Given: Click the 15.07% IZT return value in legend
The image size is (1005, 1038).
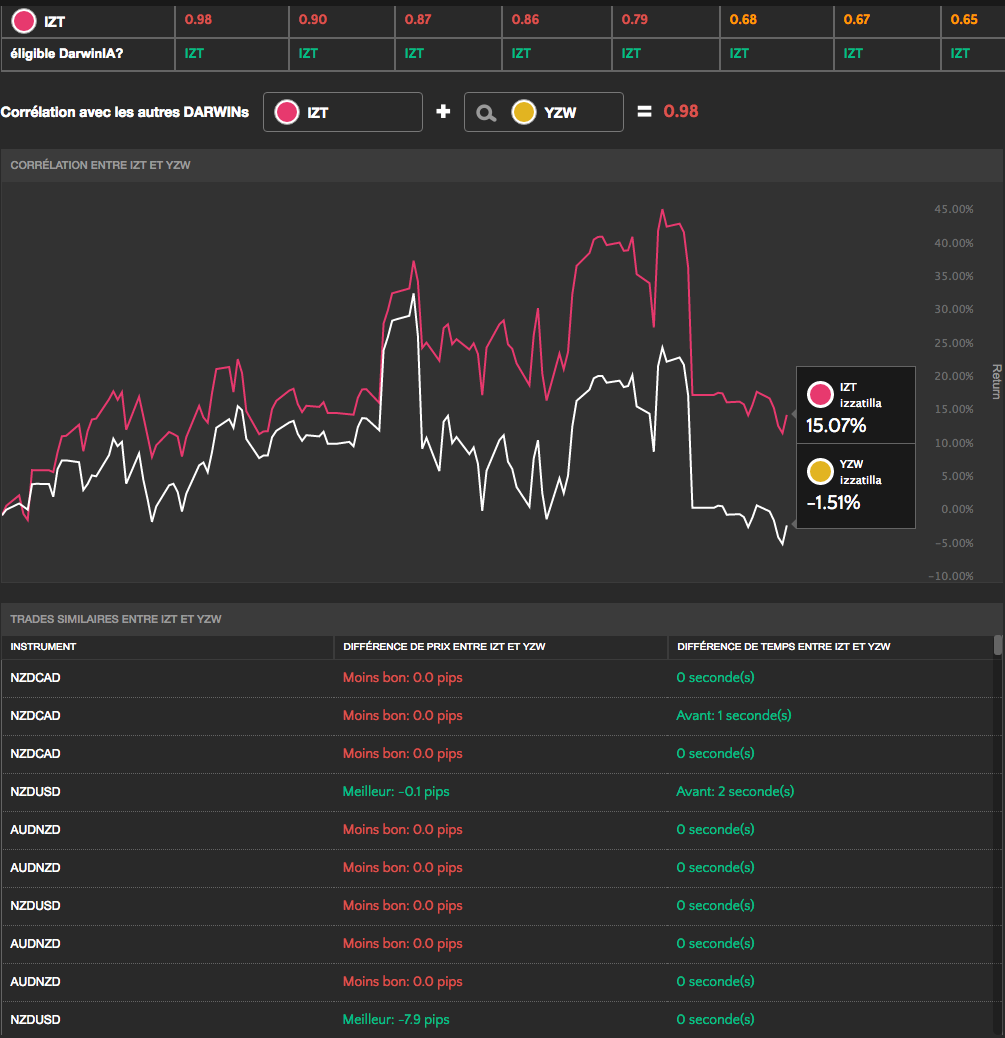Looking at the screenshot, I should [836, 425].
